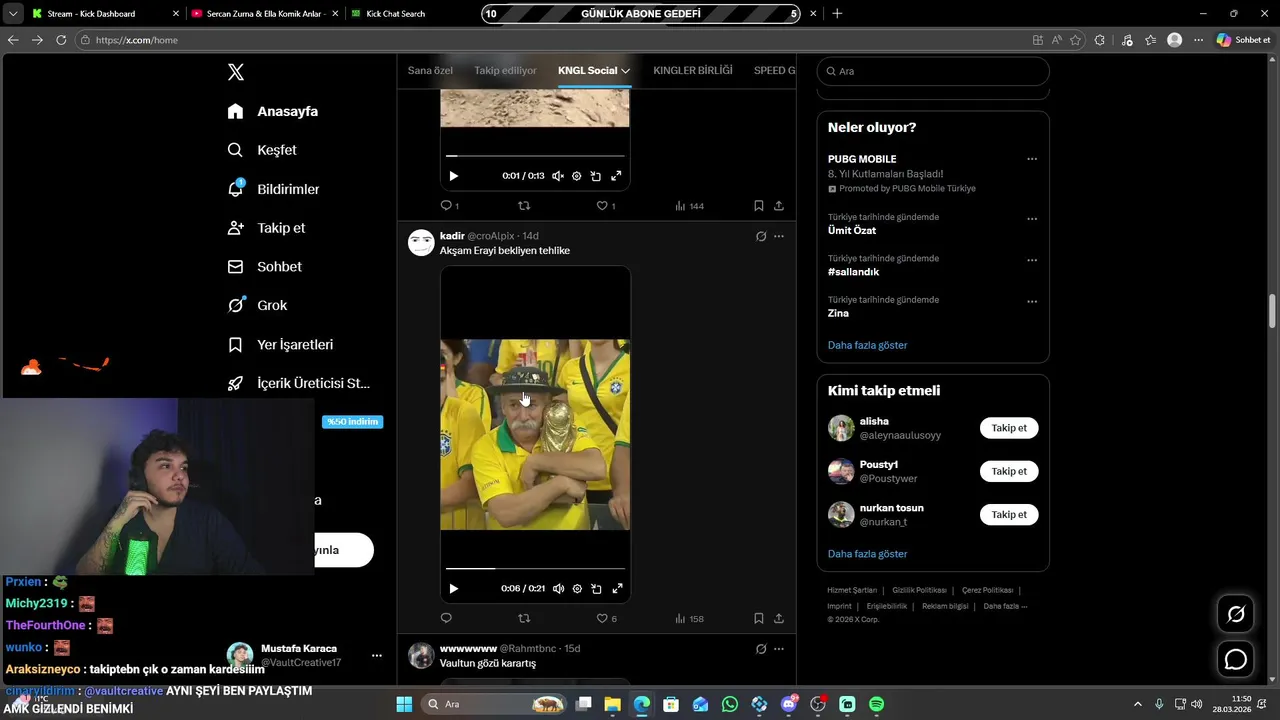Open options for Ümit Özat trend

(x=1032, y=219)
